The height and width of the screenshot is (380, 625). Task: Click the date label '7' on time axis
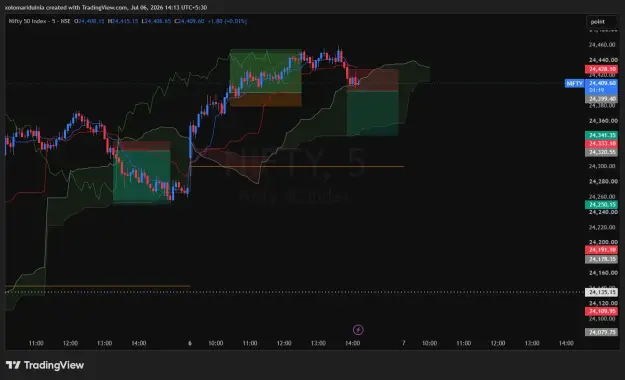point(403,343)
